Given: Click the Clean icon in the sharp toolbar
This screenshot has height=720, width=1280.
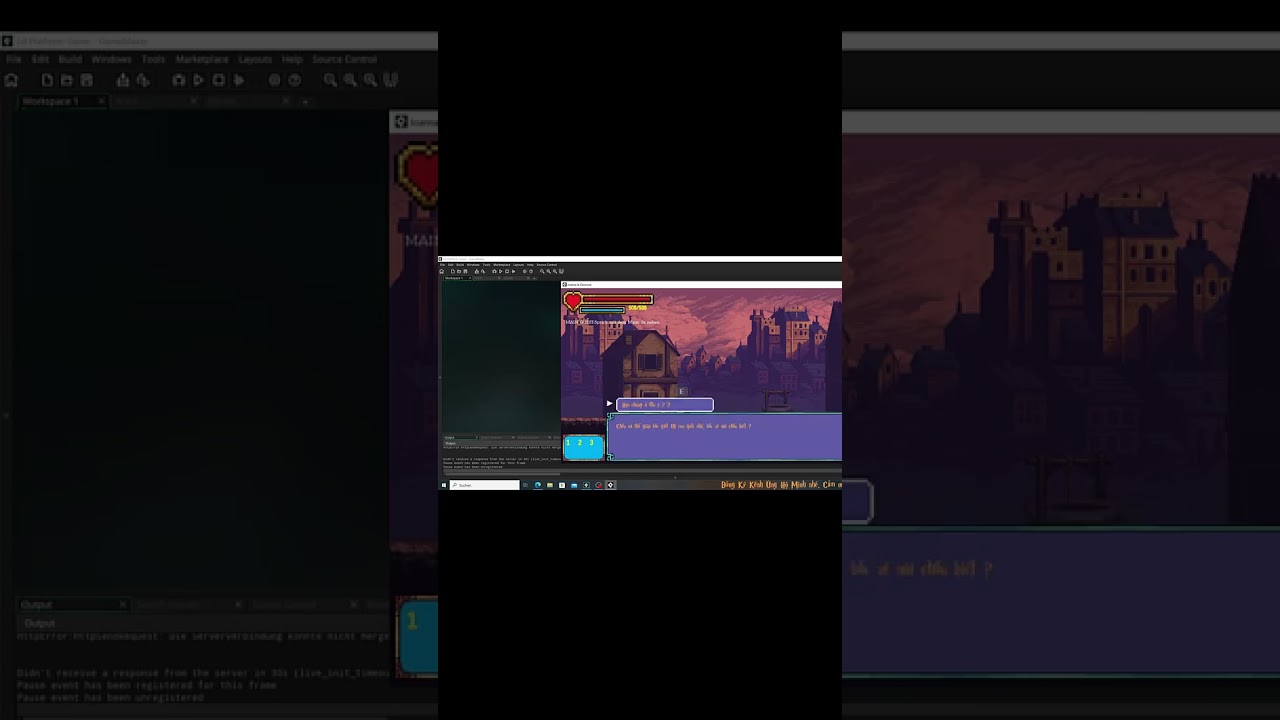Looking at the screenshot, I should (513, 271).
